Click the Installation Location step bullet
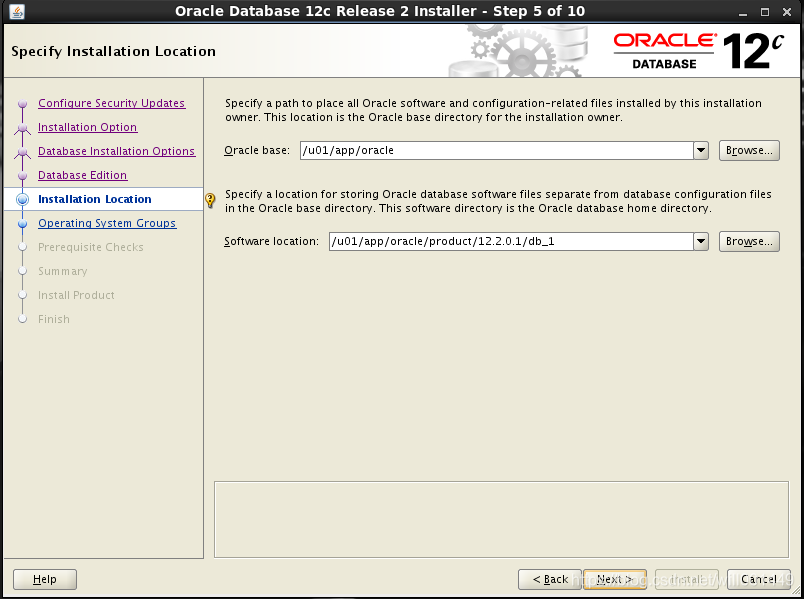The width and height of the screenshot is (804, 599). (x=22, y=199)
